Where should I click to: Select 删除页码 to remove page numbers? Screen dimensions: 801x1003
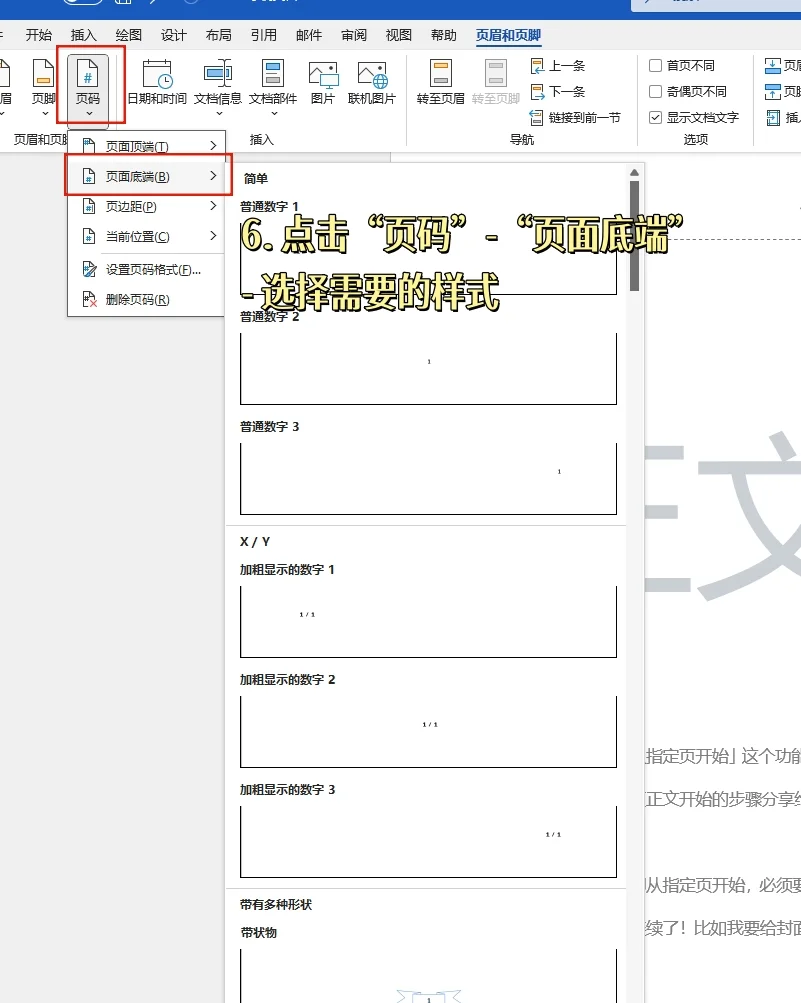click(x=138, y=298)
